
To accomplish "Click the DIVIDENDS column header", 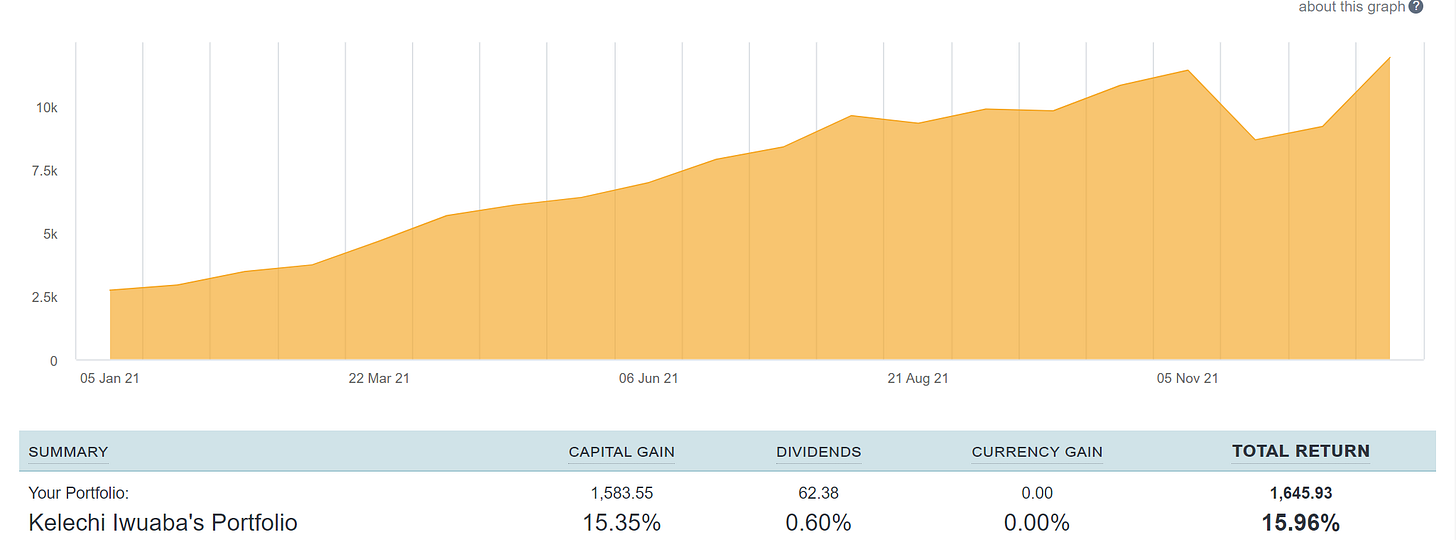I will (x=819, y=452).
